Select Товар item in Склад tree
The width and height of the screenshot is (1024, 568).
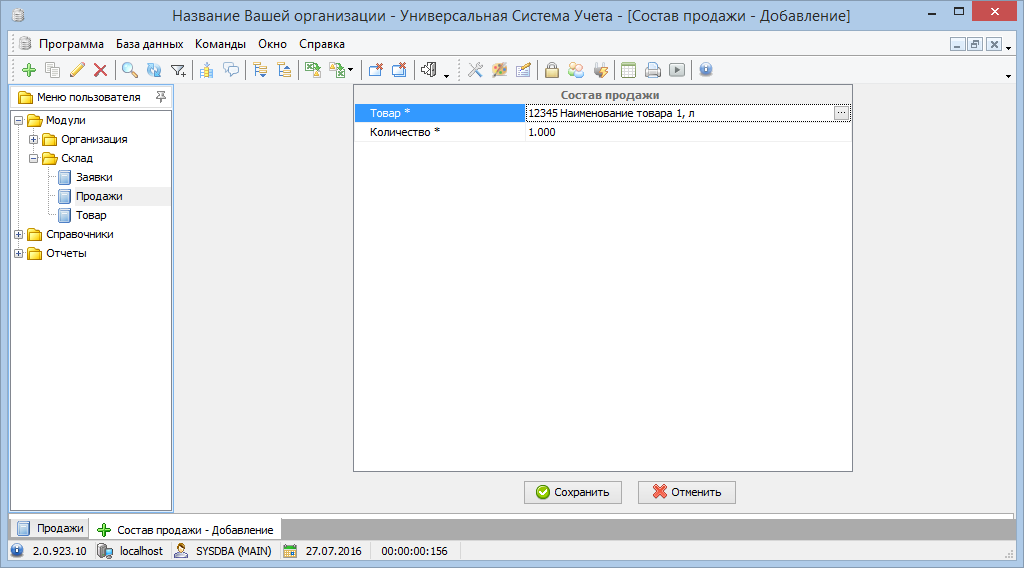(x=91, y=215)
